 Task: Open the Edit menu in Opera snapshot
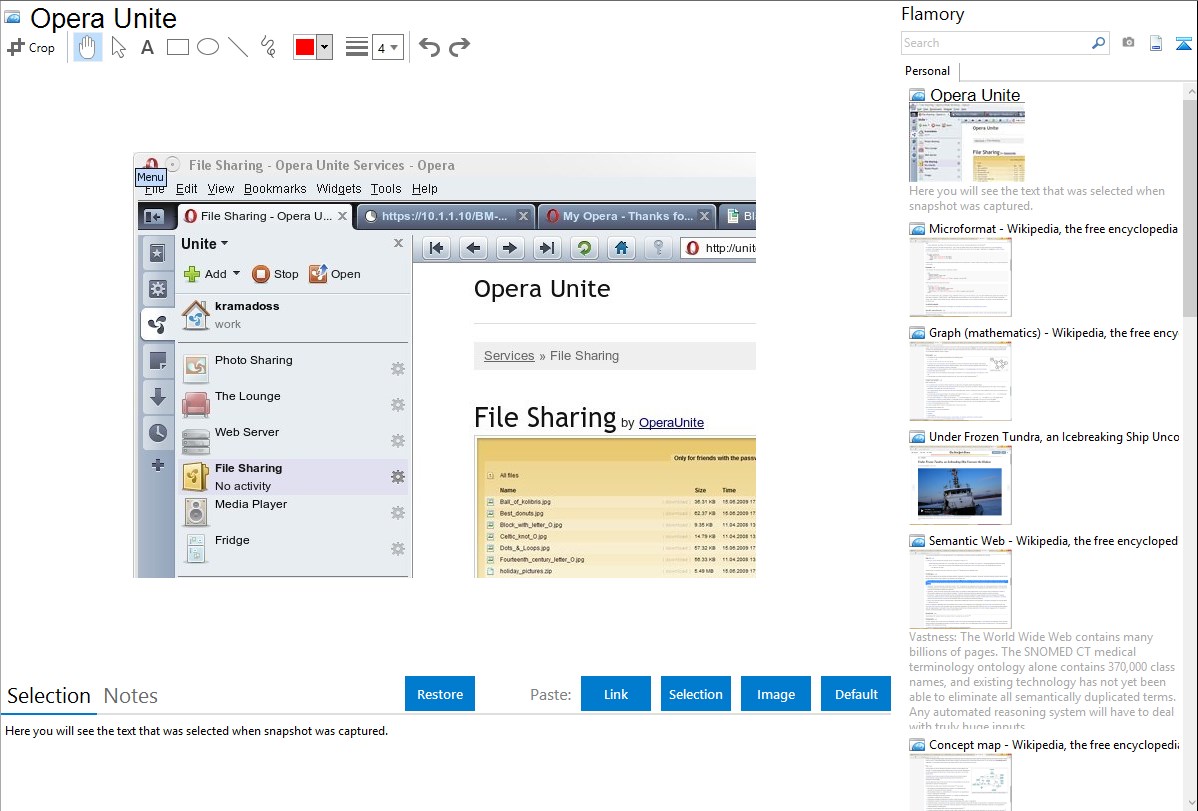pos(186,189)
